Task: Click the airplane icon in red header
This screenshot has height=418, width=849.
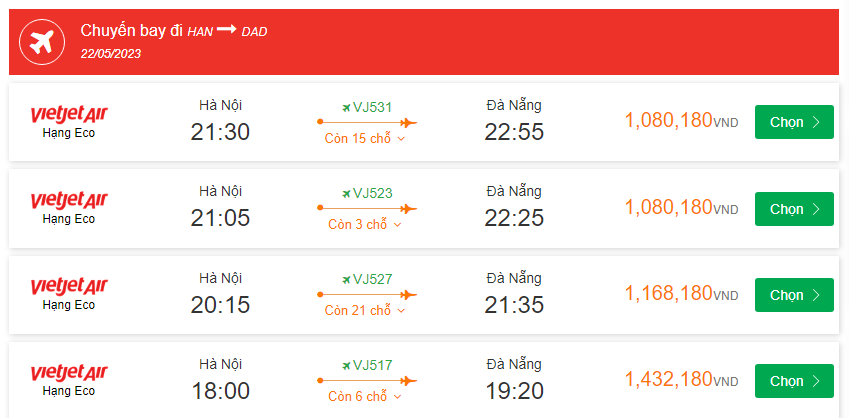Action: 42,42
